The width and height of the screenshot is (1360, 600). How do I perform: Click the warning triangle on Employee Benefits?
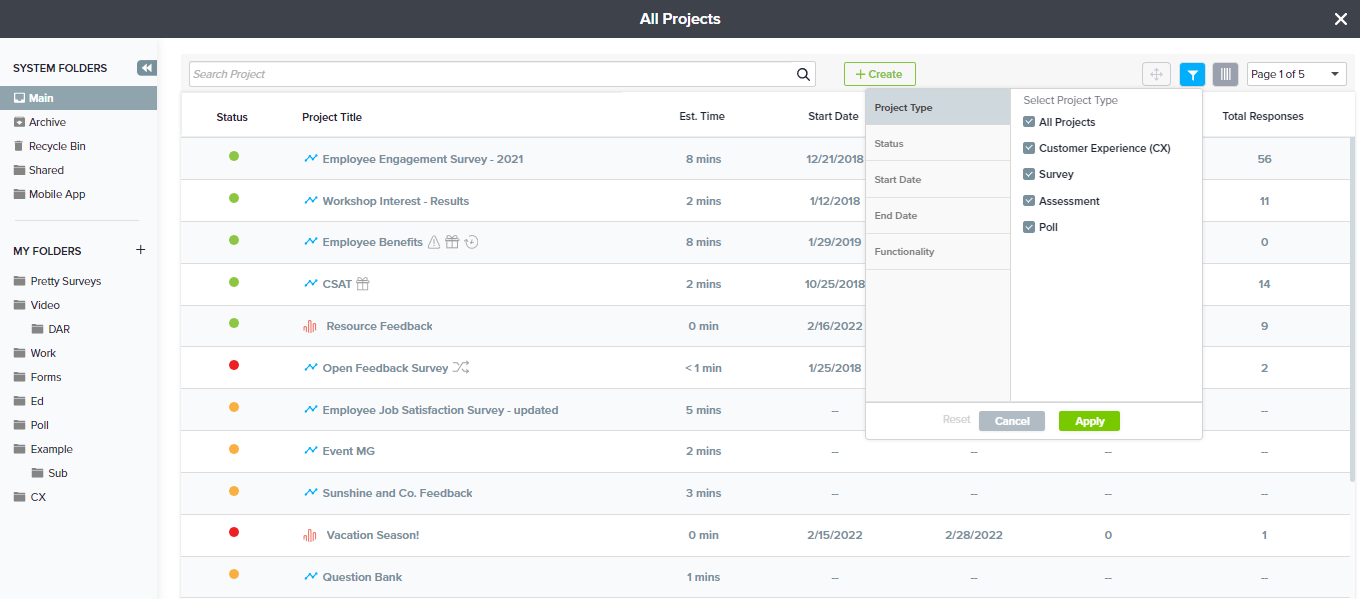pyautogui.click(x=434, y=242)
